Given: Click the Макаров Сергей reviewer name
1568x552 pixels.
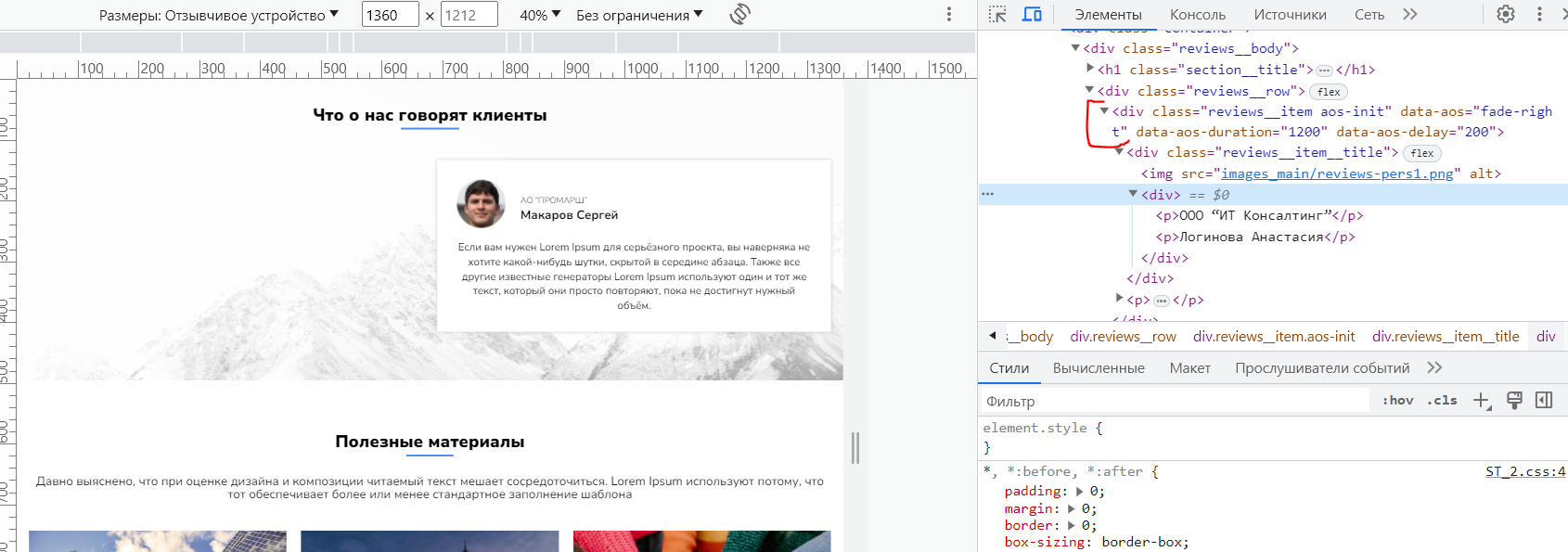Looking at the screenshot, I should coord(569,215).
